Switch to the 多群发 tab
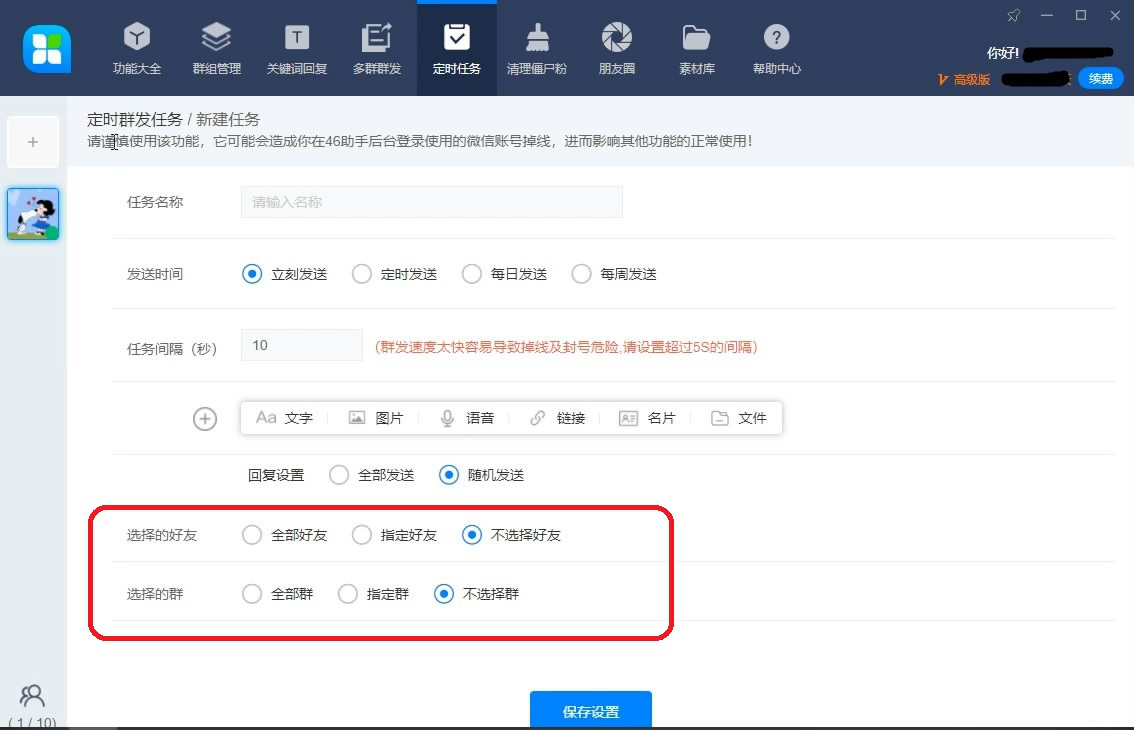Screen dimensions: 1134x730 (x=377, y=48)
